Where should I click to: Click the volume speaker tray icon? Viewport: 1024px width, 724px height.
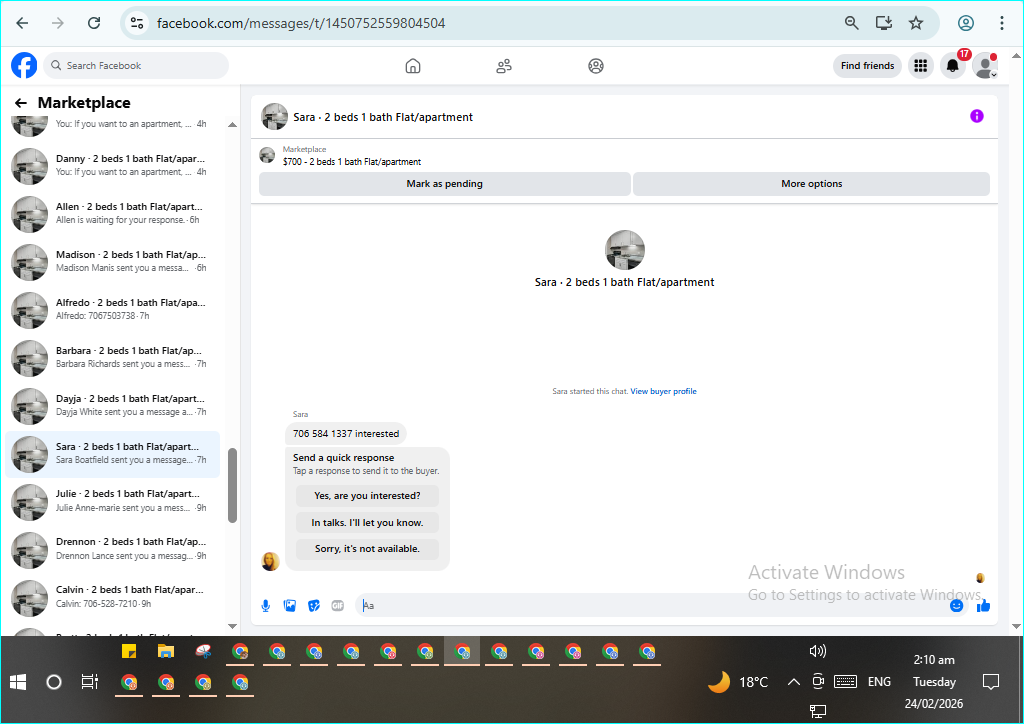coord(818,651)
